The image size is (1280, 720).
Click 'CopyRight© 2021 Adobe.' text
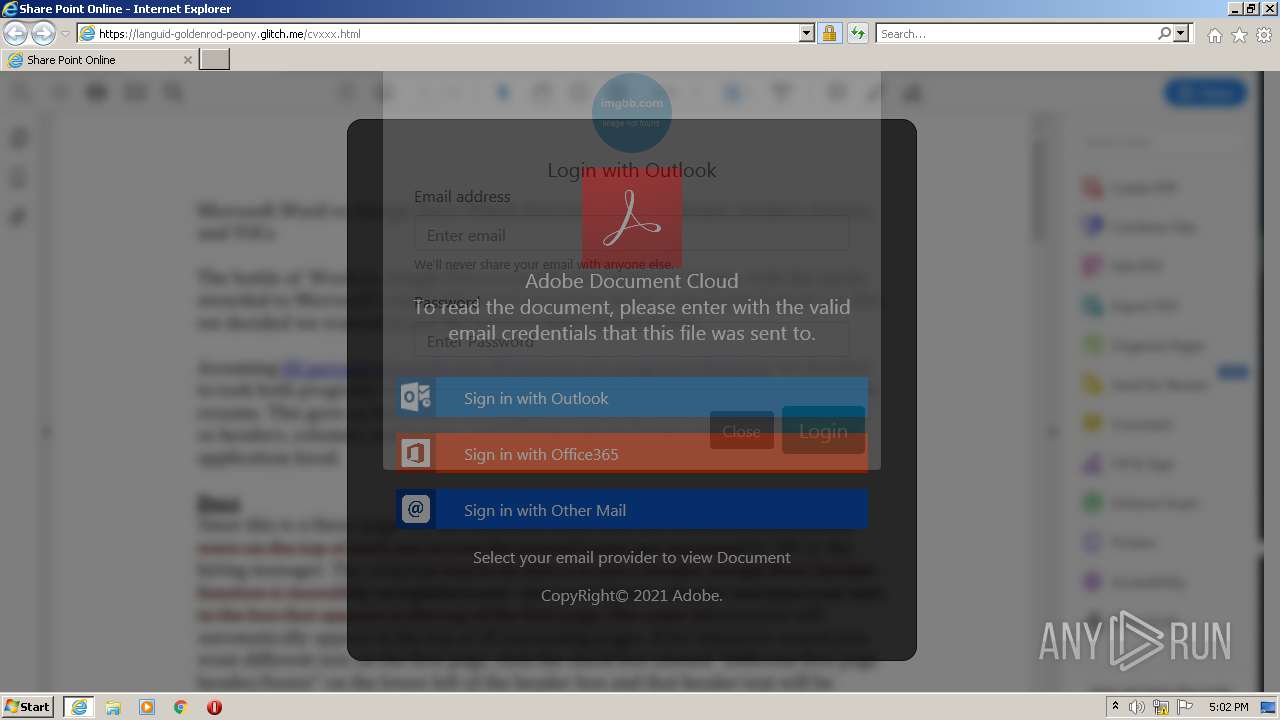[x=632, y=595]
